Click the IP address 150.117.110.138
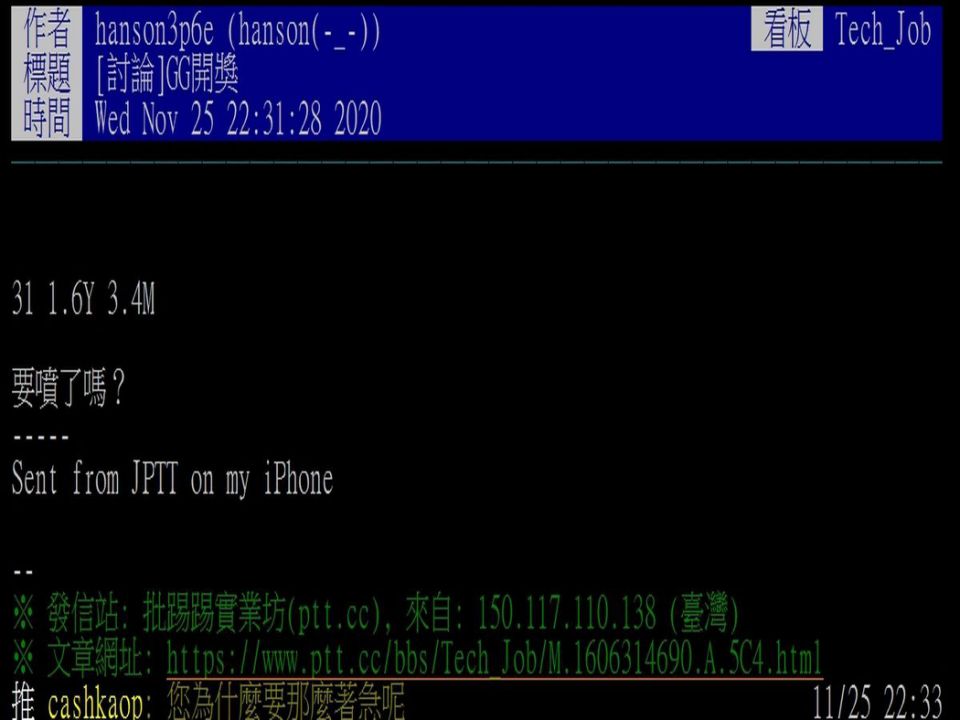The image size is (960, 720). tap(566, 613)
